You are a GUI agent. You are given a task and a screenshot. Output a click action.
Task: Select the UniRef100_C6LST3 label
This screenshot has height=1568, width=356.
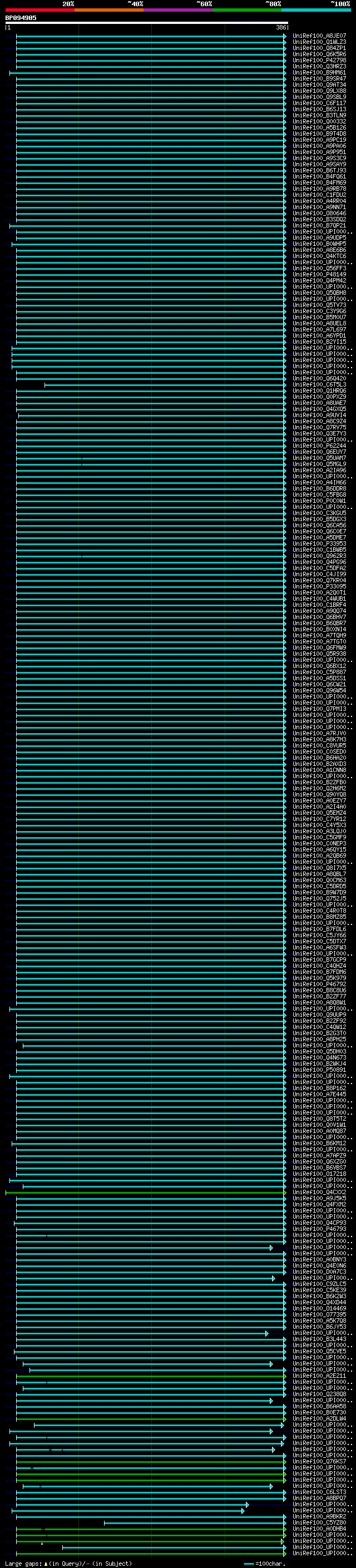coord(319,1491)
